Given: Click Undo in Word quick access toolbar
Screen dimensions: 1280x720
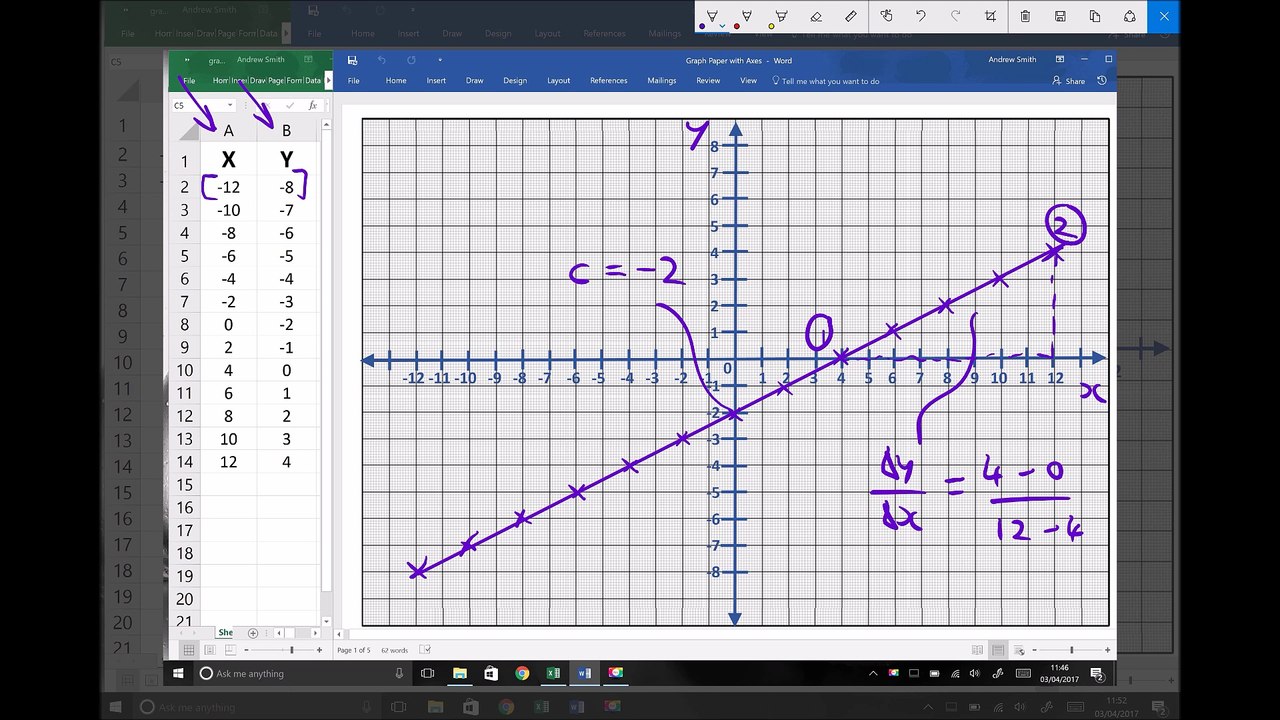Looking at the screenshot, I should click(x=381, y=60).
